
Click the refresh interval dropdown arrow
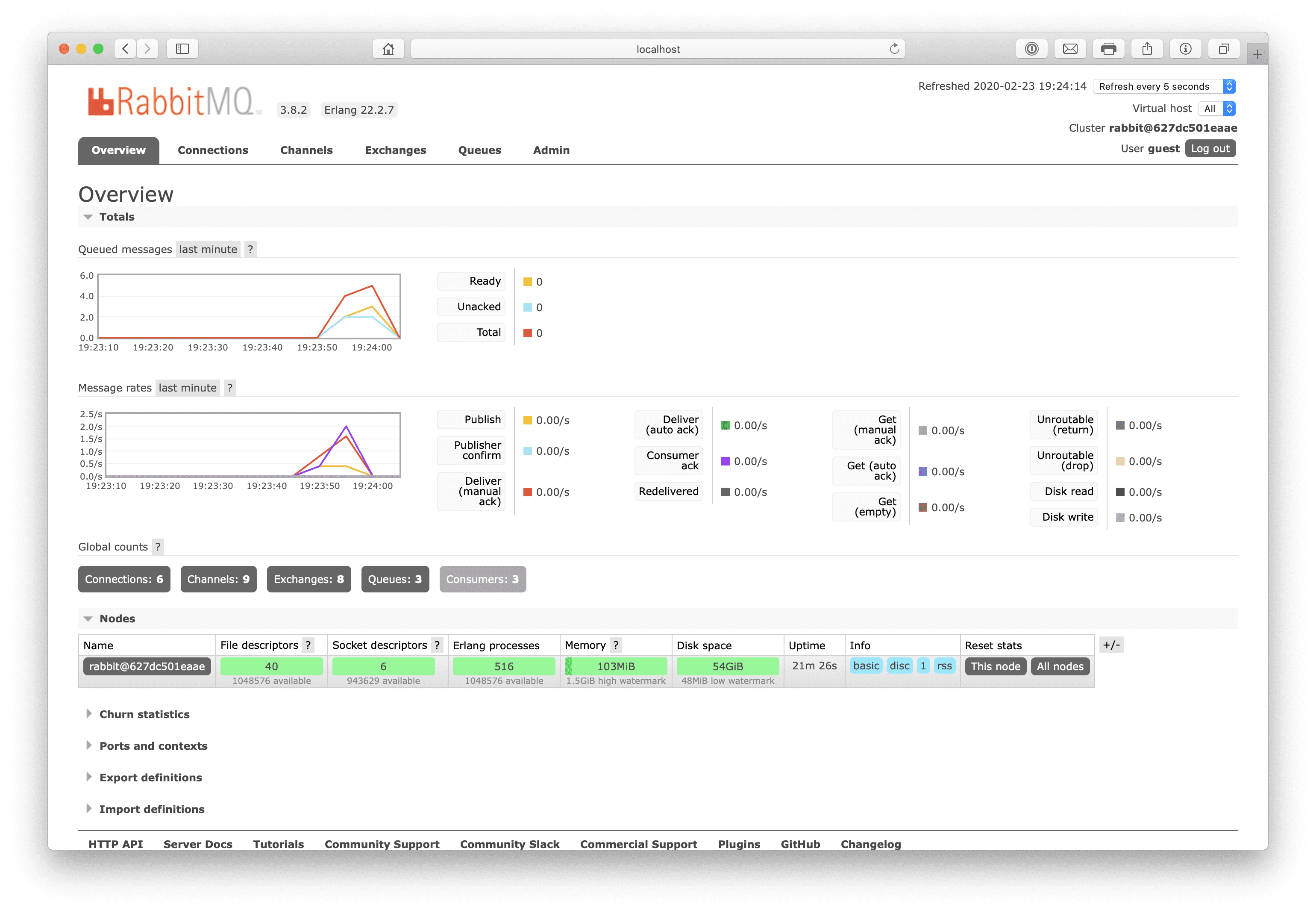click(1231, 87)
